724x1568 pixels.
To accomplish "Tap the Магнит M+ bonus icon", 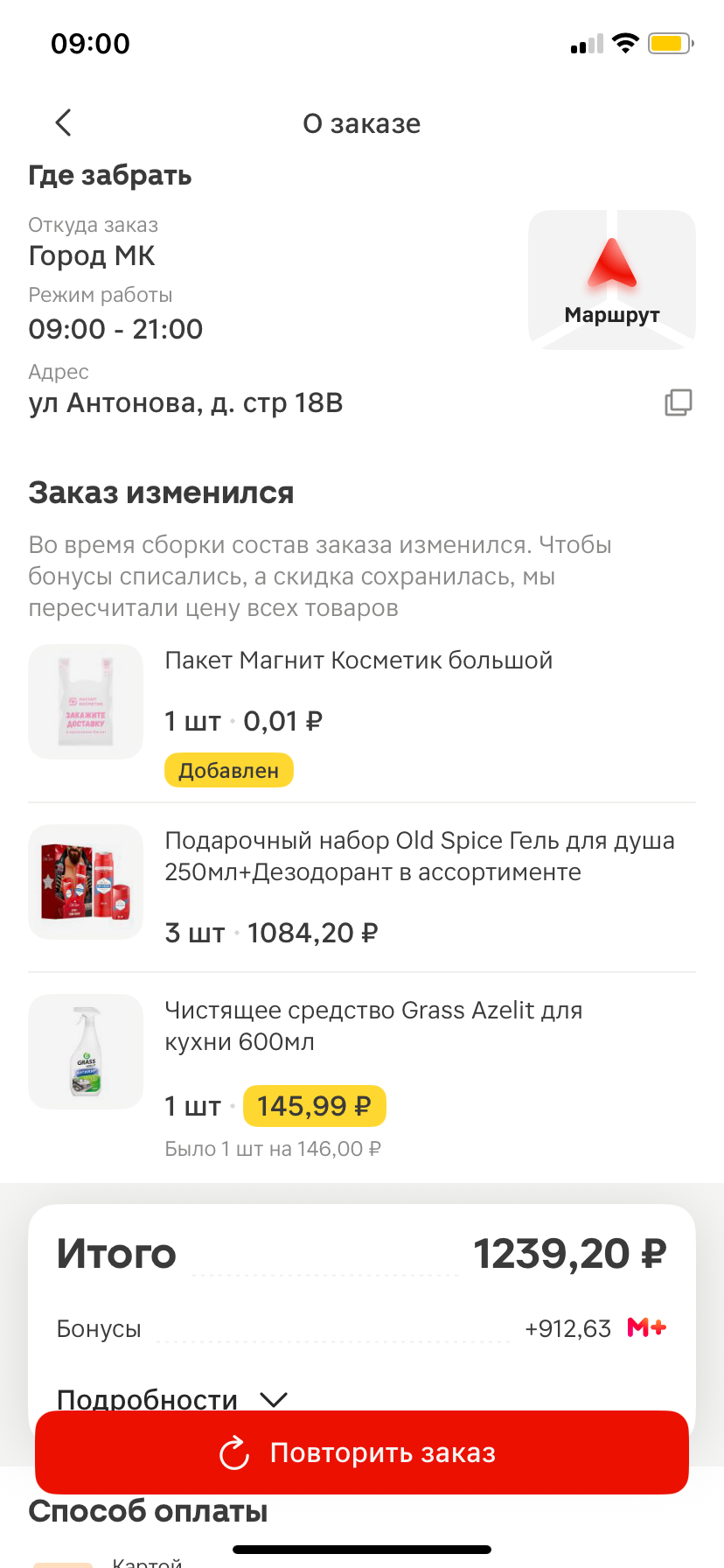I will (646, 1327).
